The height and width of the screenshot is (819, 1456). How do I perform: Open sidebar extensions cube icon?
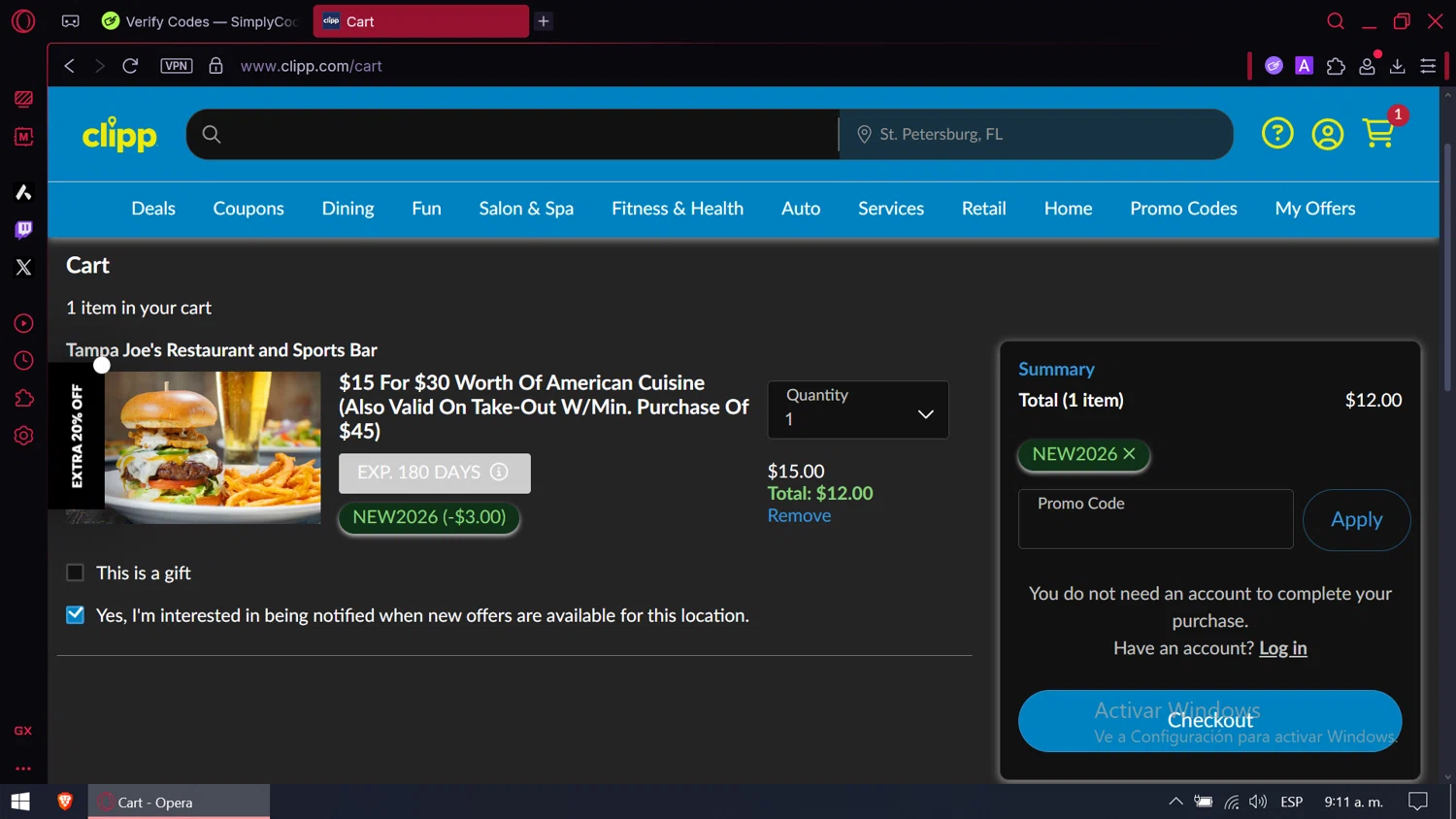(x=23, y=398)
